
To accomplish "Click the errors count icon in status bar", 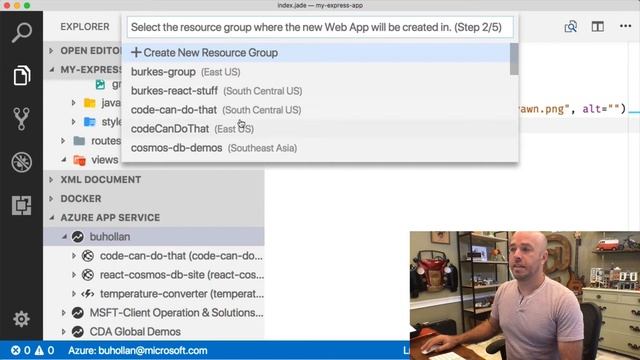I will [16, 350].
